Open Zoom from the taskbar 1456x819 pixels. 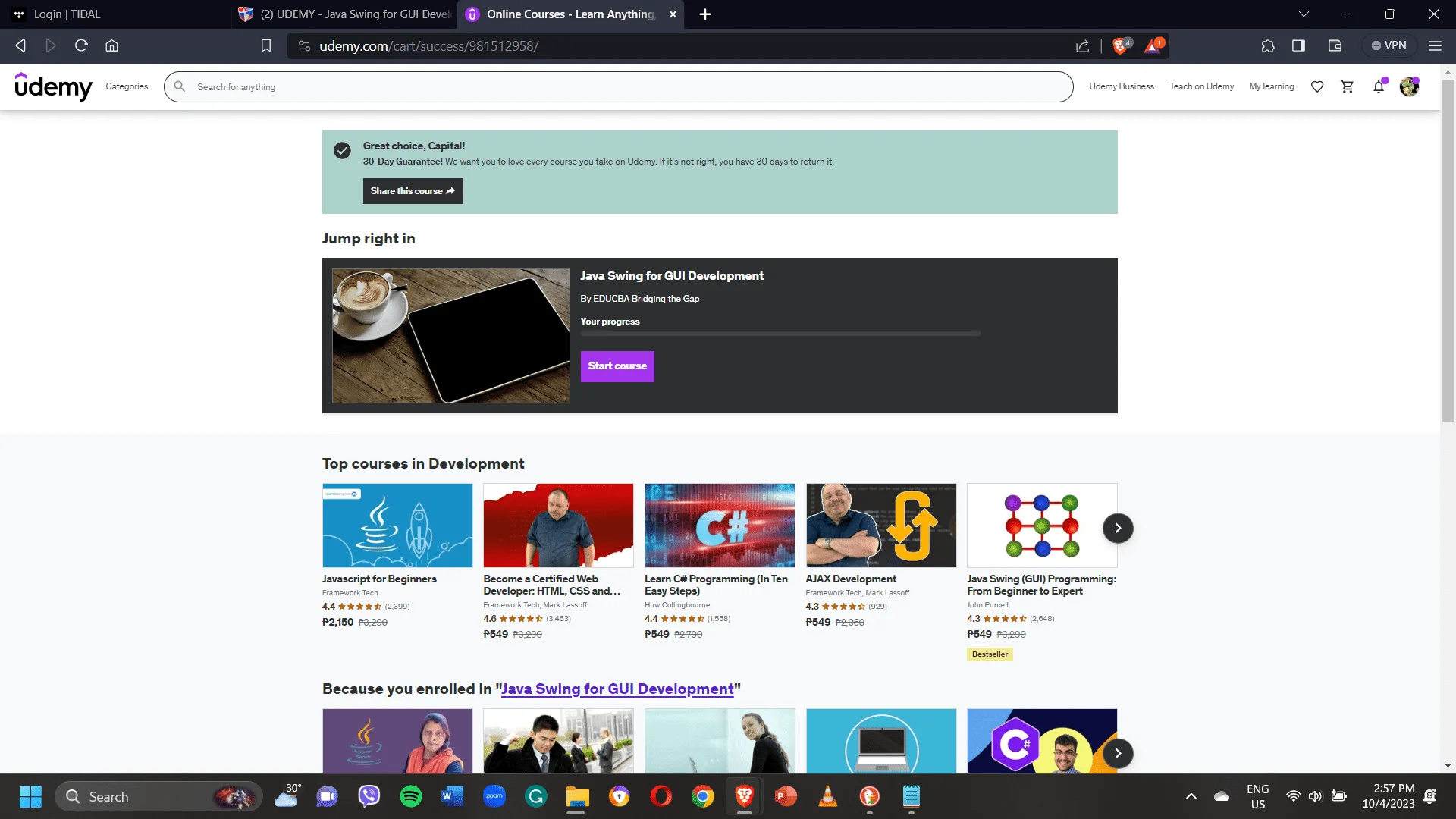coord(494,796)
